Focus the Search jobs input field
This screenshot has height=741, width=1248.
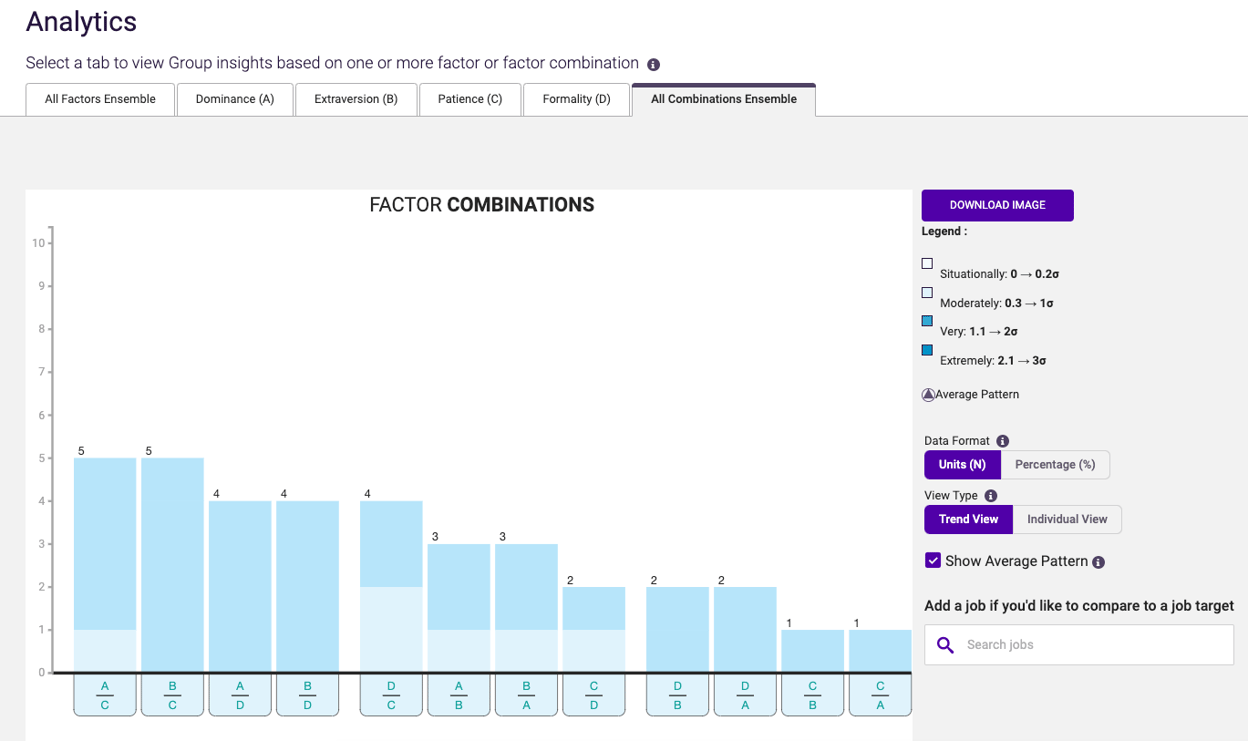click(1079, 645)
